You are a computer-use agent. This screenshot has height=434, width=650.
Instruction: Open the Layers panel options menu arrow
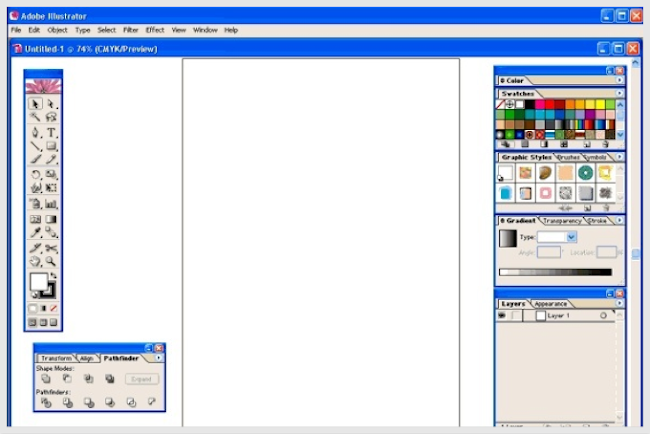(619, 303)
